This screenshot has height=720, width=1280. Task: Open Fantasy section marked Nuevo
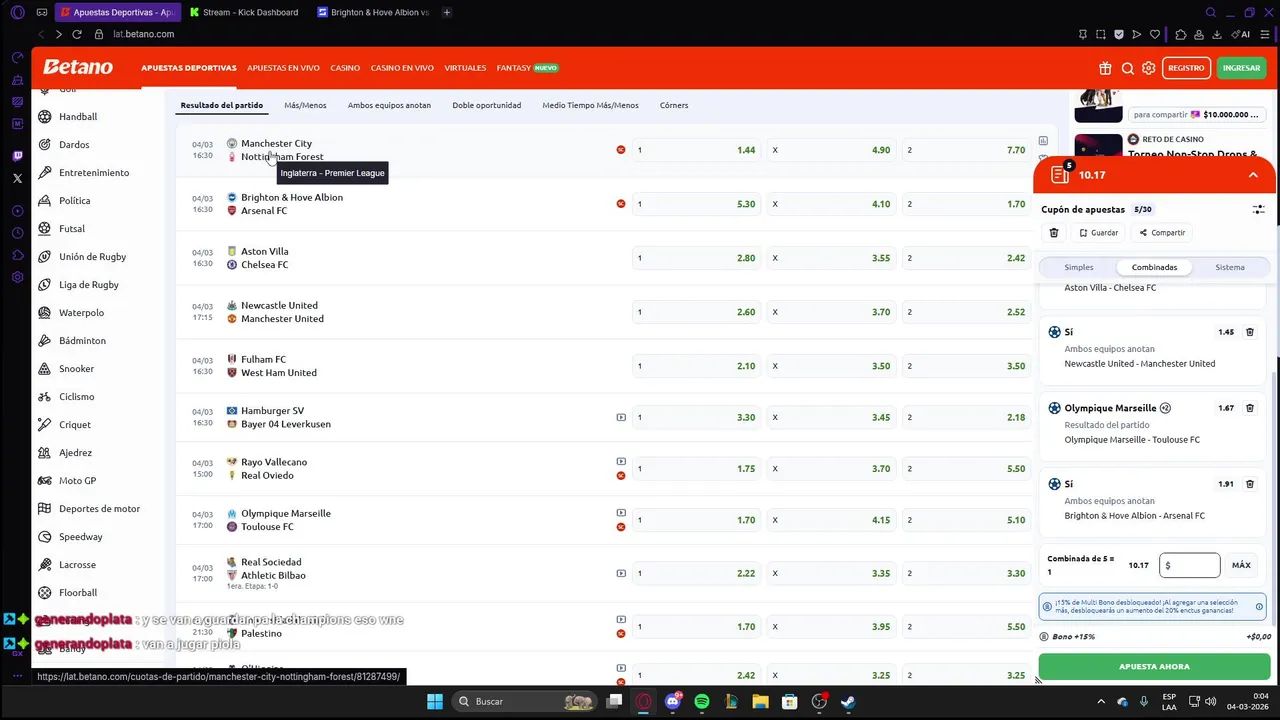[527, 68]
